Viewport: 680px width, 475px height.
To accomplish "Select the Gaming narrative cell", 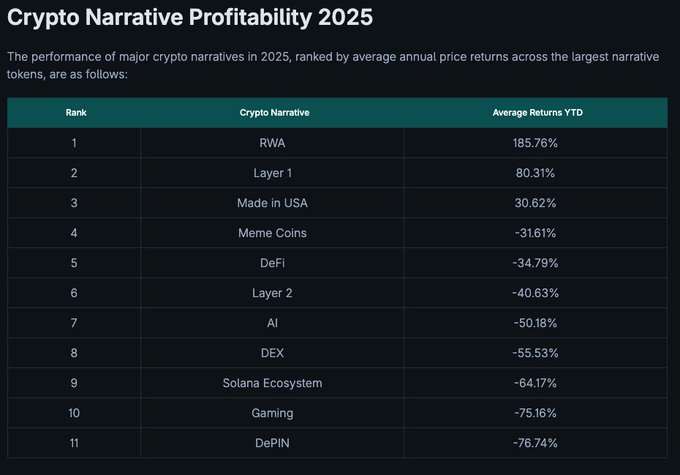I will point(272,413).
